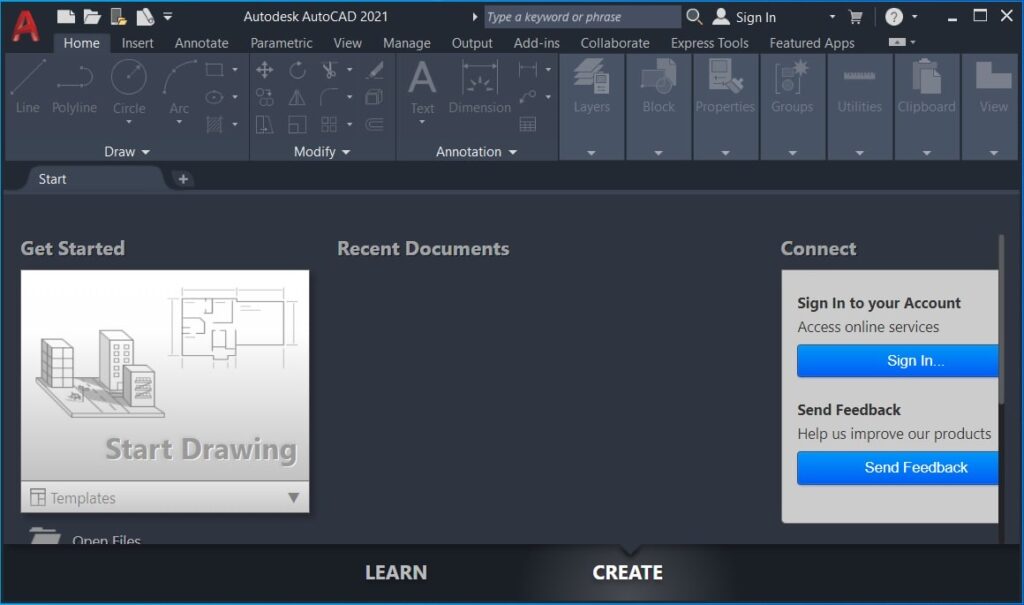Open the Arc tool flyout arrow
Viewport: 1024px width, 605px height.
coord(179,122)
